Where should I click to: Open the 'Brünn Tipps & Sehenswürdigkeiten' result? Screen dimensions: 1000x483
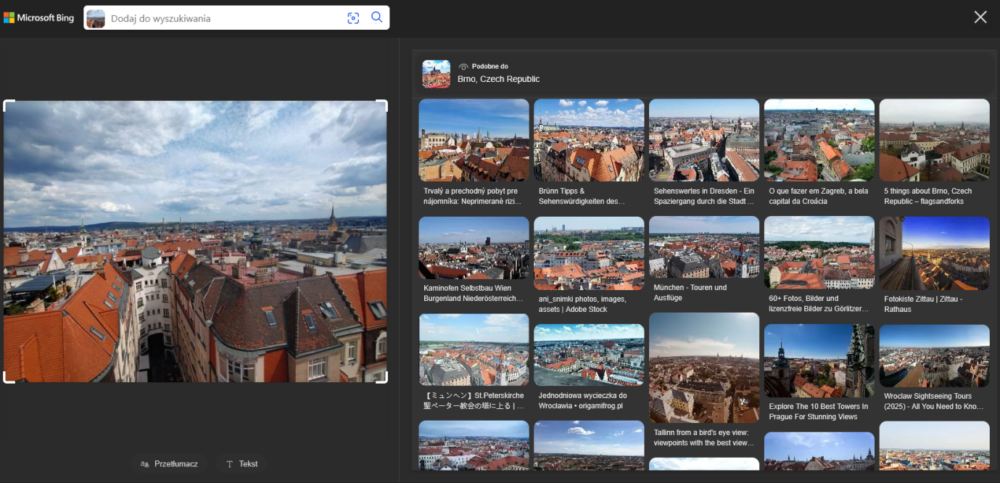pyautogui.click(x=589, y=140)
